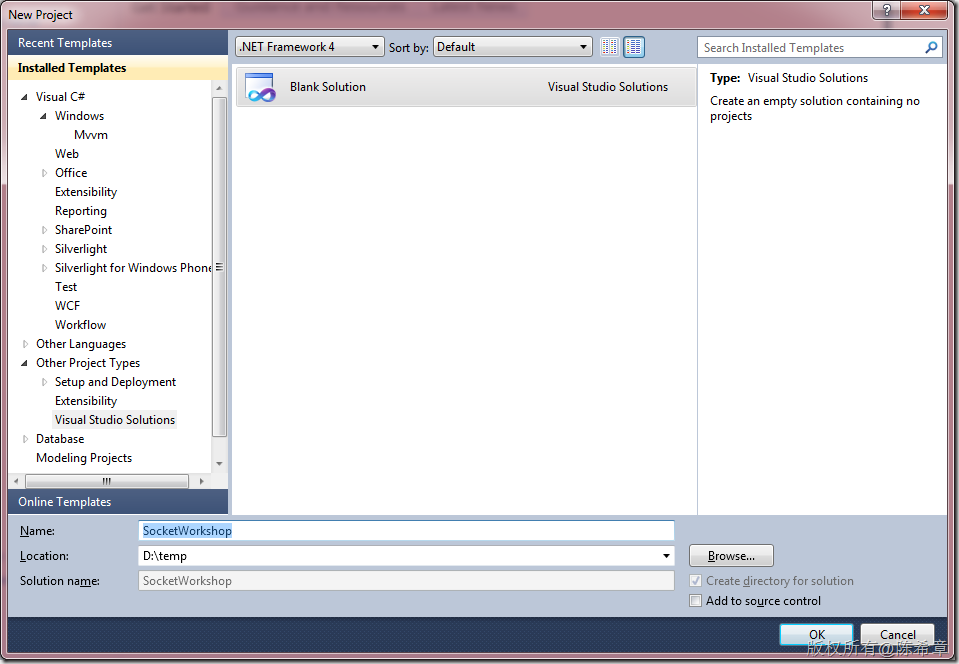The image size is (959, 664).
Task: Expand the Setup and Deployment node
Action: pyautogui.click(x=44, y=382)
